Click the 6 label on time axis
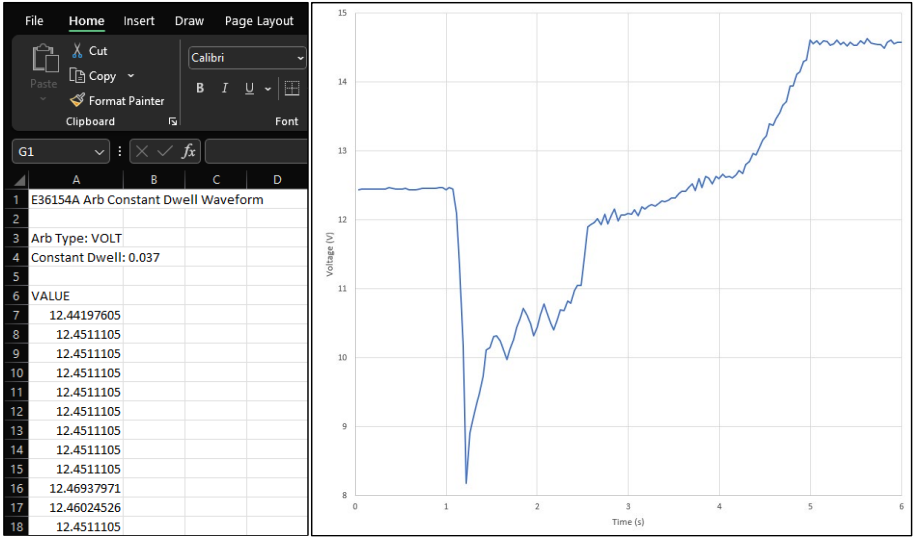 point(901,506)
